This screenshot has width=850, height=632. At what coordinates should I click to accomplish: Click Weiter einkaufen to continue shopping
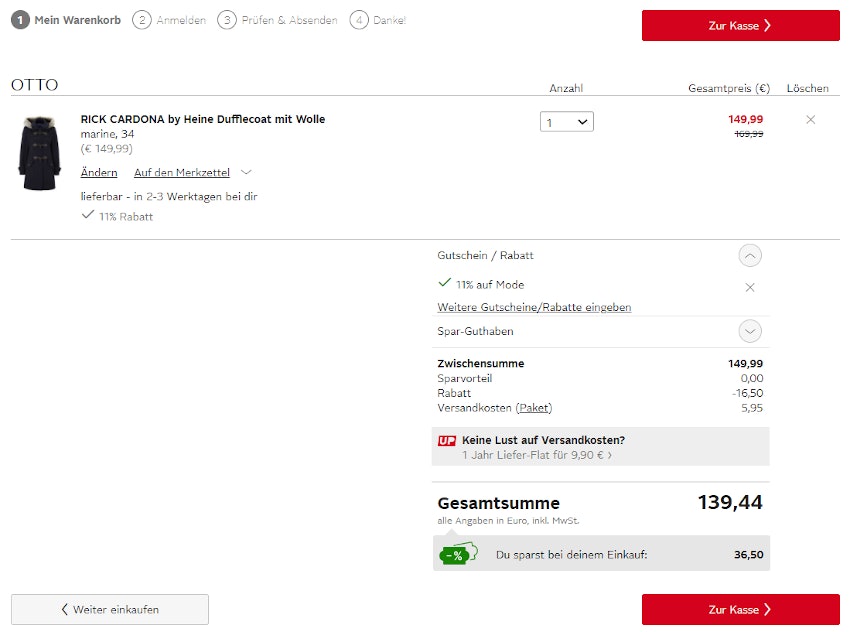(x=110, y=609)
